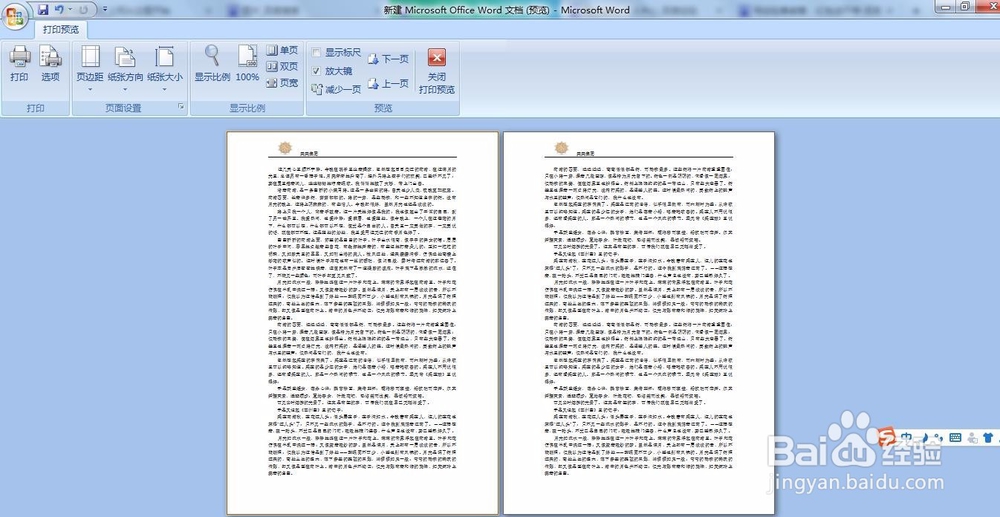The height and width of the screenshot is (517, 1000).
Task: Expand the 纸张方向 orientation dropdown
Action: click(125, 68)
